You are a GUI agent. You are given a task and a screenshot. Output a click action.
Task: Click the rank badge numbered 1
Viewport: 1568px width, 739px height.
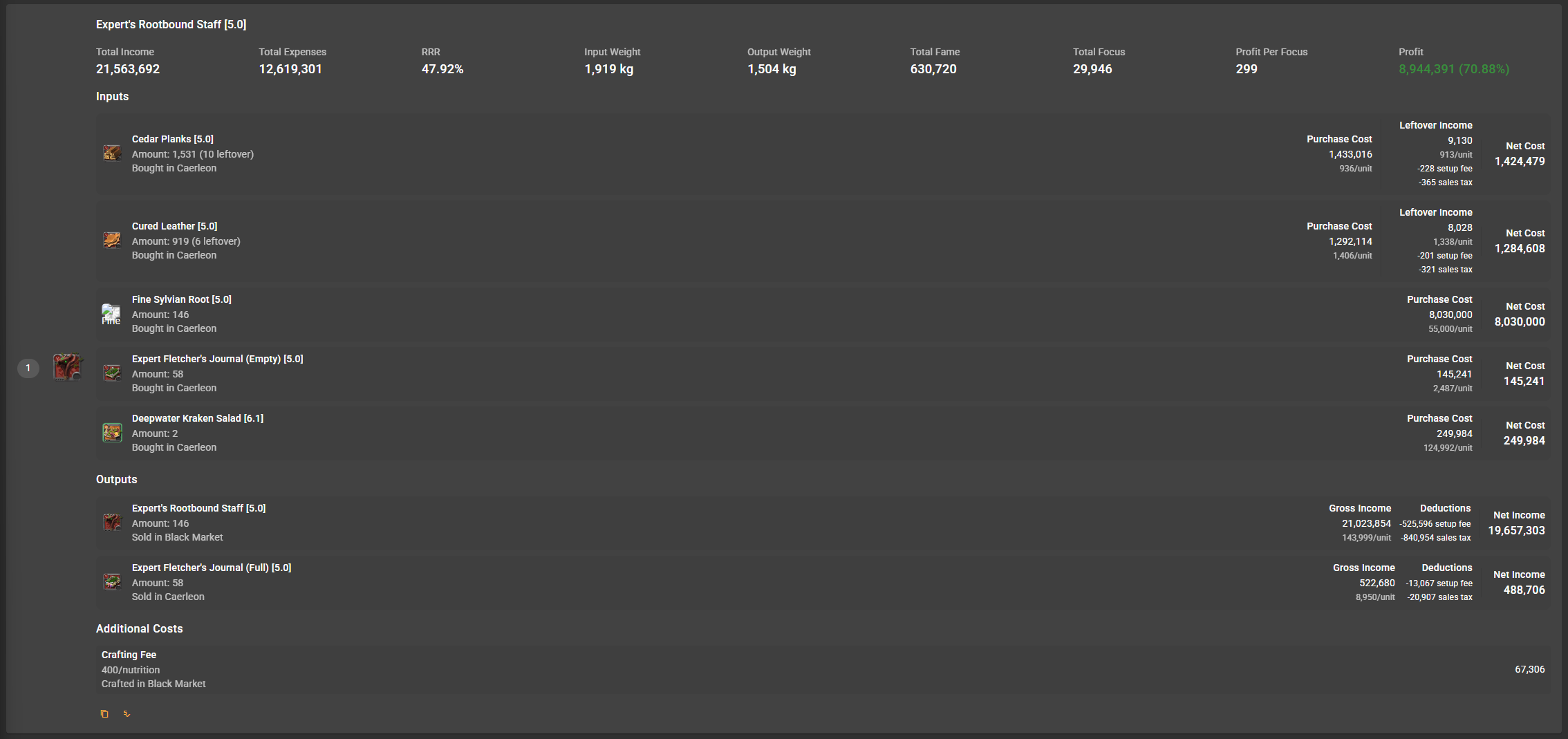click(28, 368)
